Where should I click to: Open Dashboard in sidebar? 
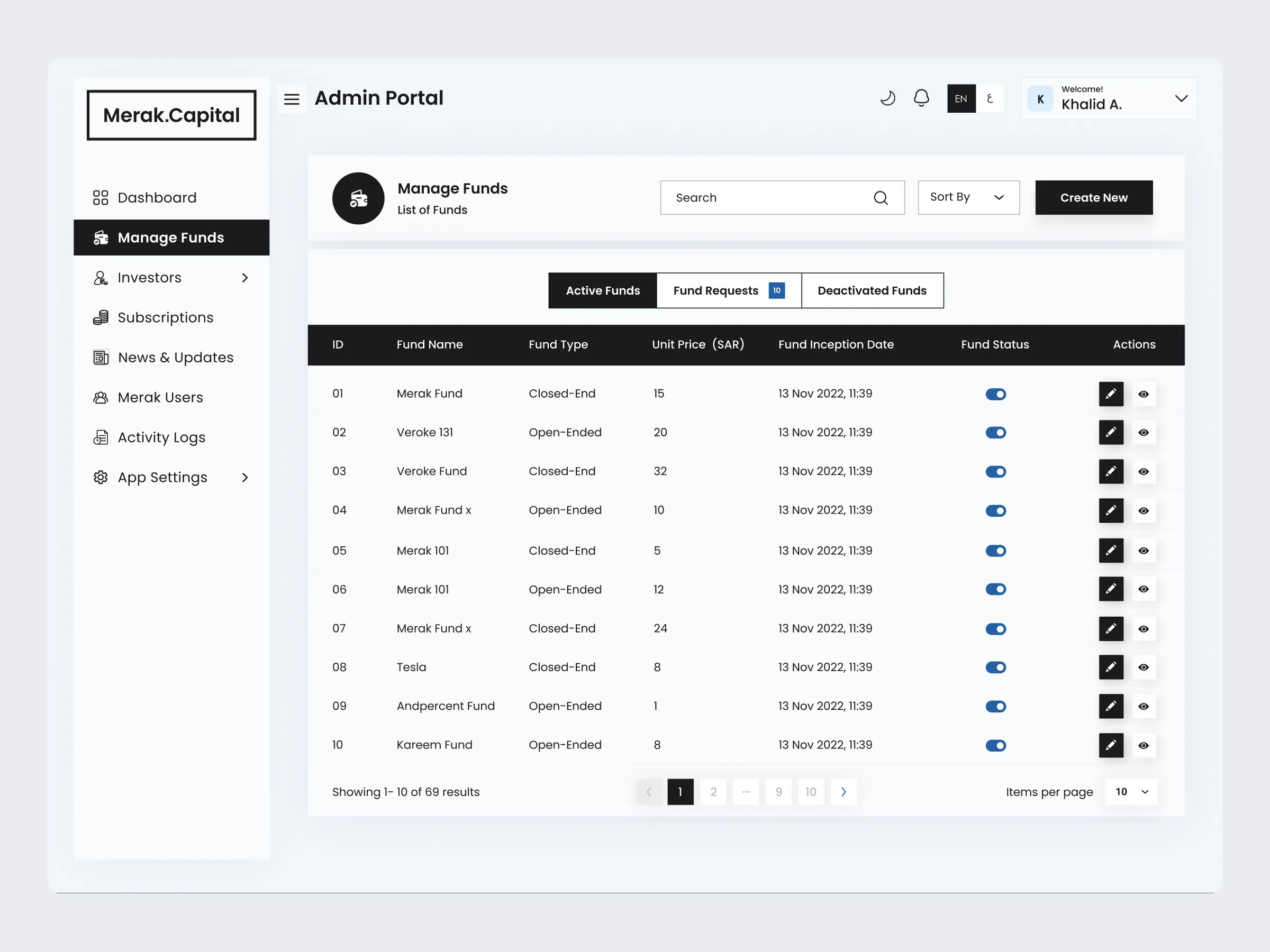[171, 197]
